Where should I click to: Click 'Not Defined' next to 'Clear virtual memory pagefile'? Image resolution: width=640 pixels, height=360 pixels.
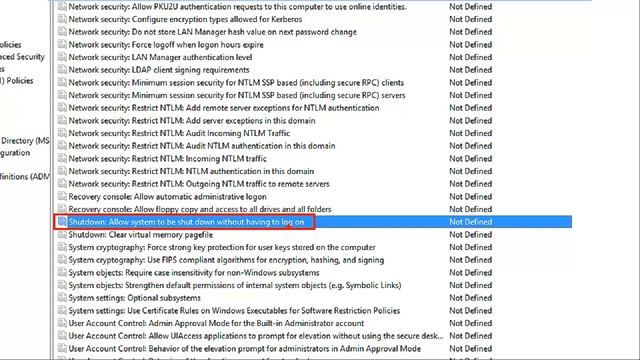[x=471, y=235]
